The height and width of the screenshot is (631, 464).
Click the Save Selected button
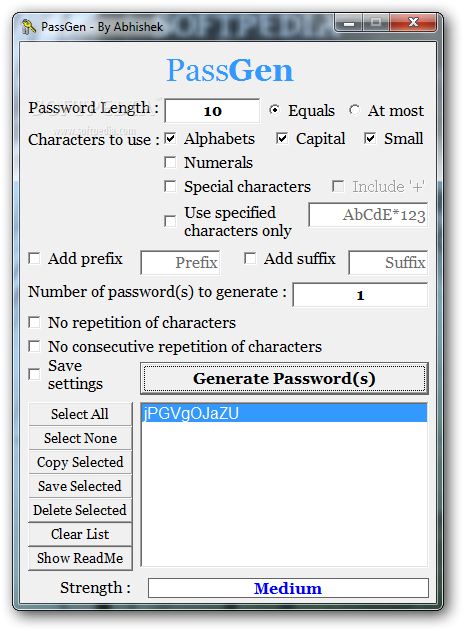pyautogui.click(x=80, y=486)
